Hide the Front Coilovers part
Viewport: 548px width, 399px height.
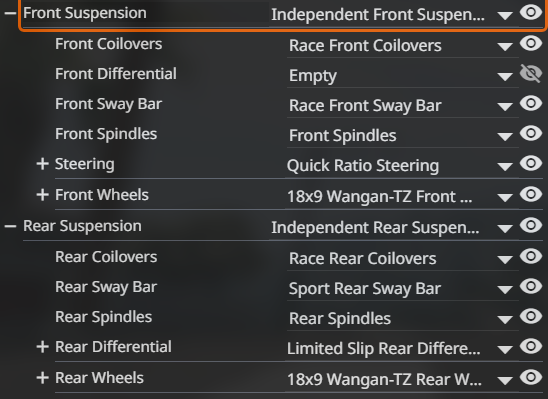531,43
